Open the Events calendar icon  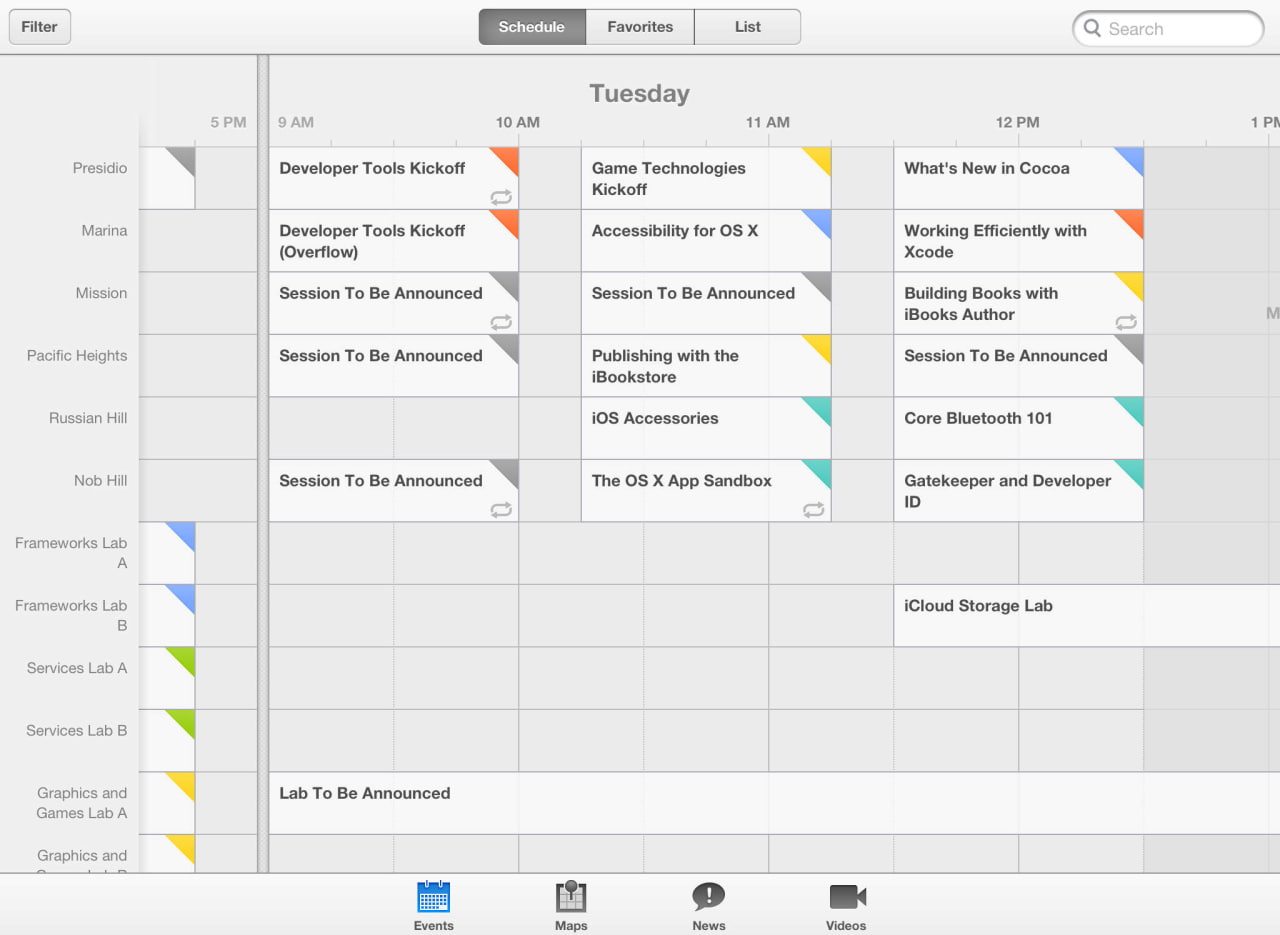pos(433,897)
